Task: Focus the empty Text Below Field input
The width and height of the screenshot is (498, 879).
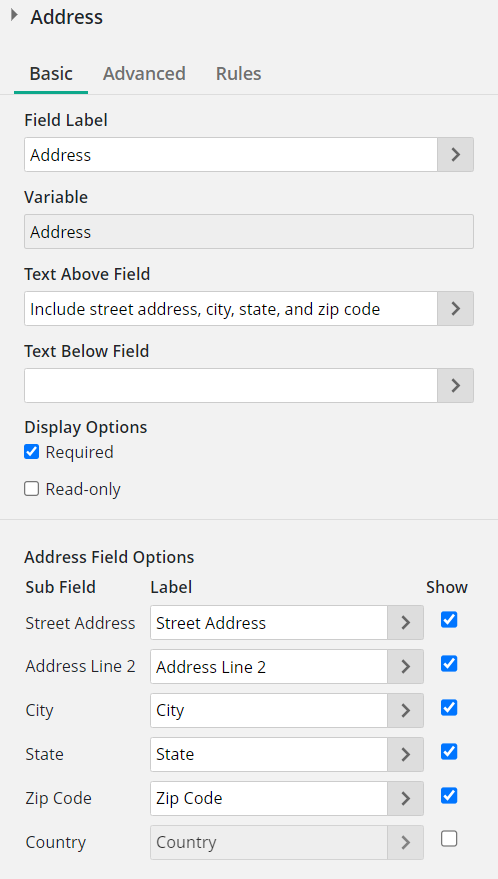Action: pos(230,386)
